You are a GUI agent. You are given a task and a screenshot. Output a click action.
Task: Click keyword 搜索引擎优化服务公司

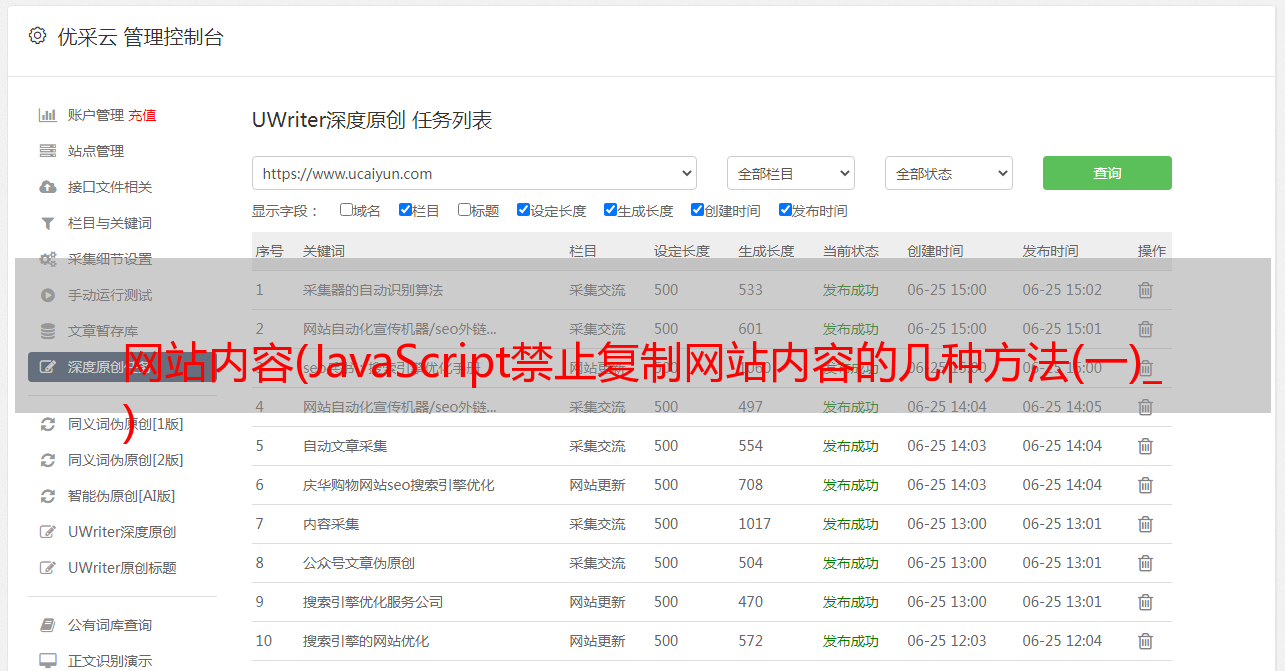(373, 602)
